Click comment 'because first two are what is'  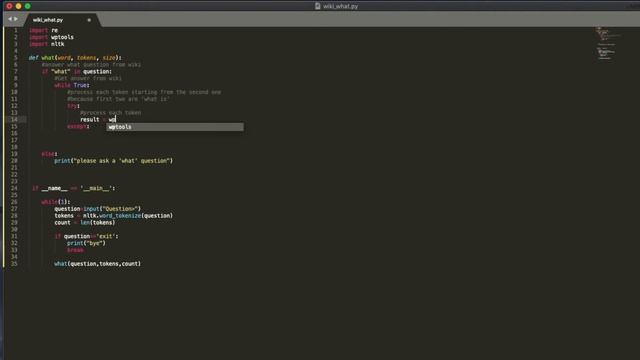pyautogui.click(x=118, y=99)
